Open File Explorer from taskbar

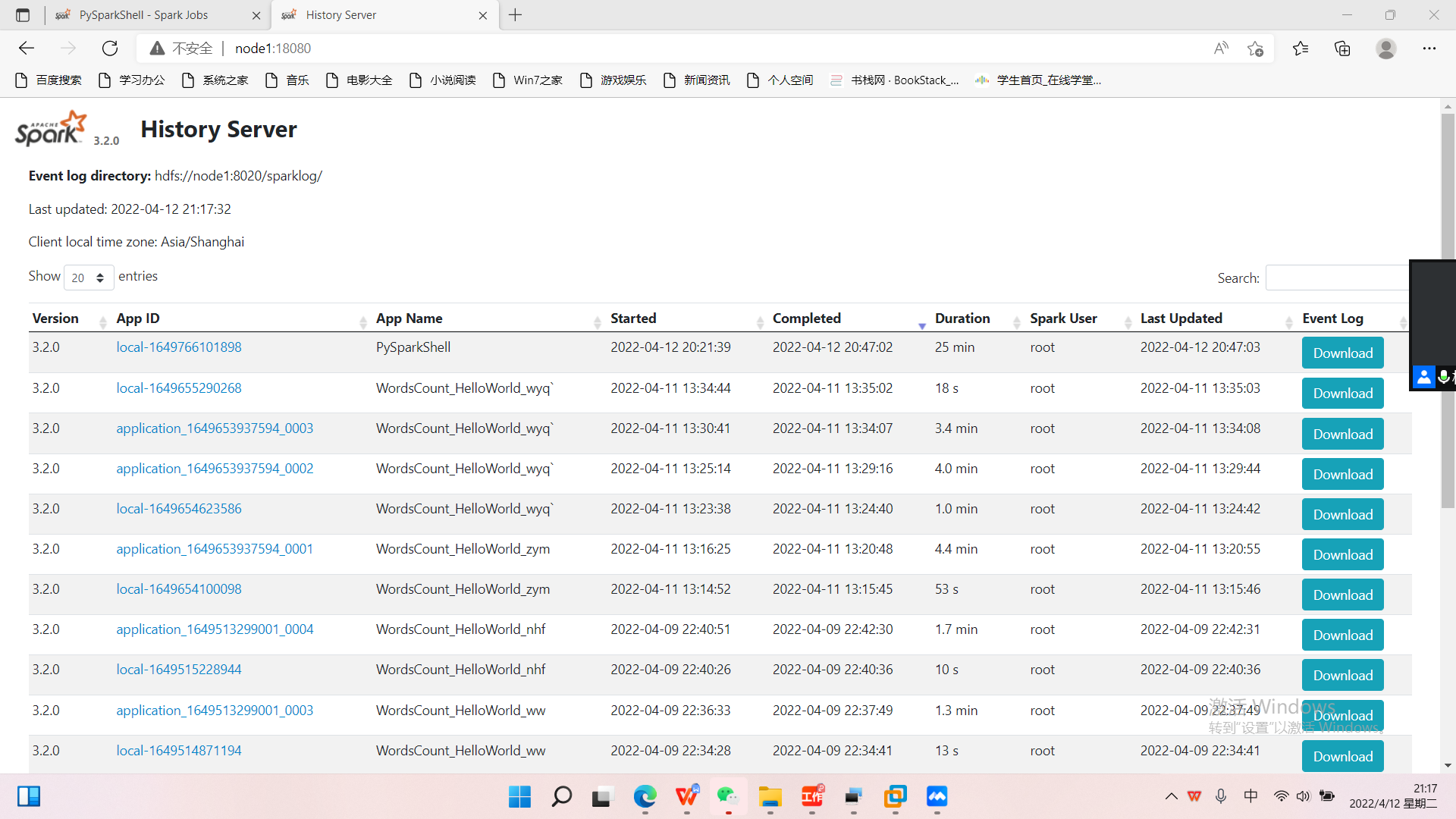pos(770,797)
